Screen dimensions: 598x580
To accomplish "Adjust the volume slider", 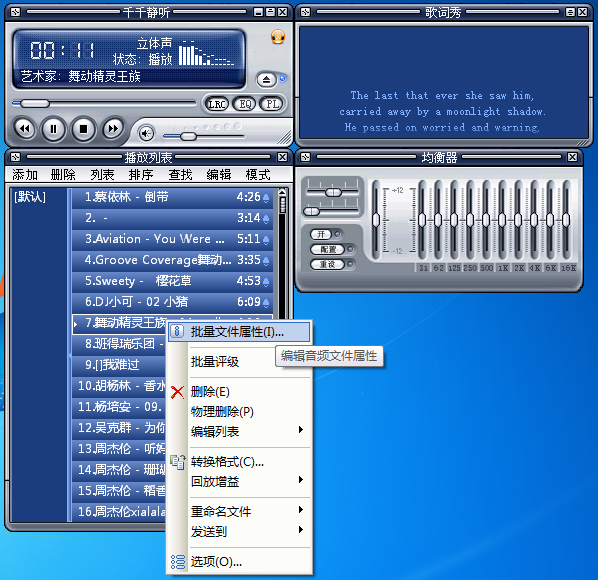I will pos(188,136).
